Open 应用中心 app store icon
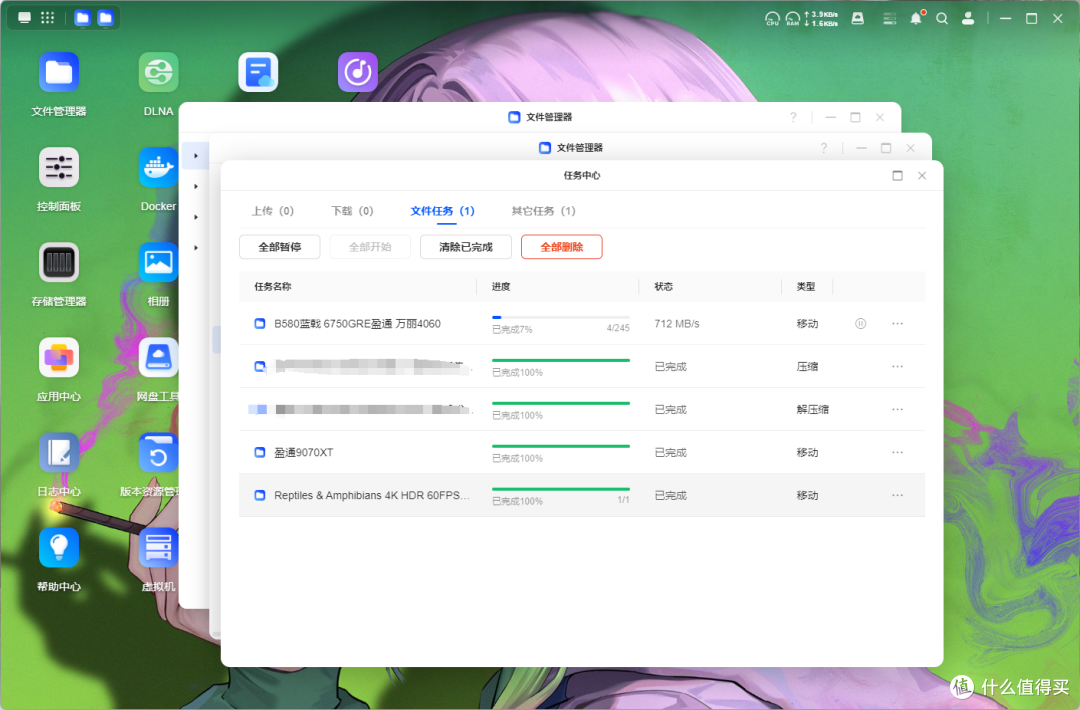 tap(59, 357)
